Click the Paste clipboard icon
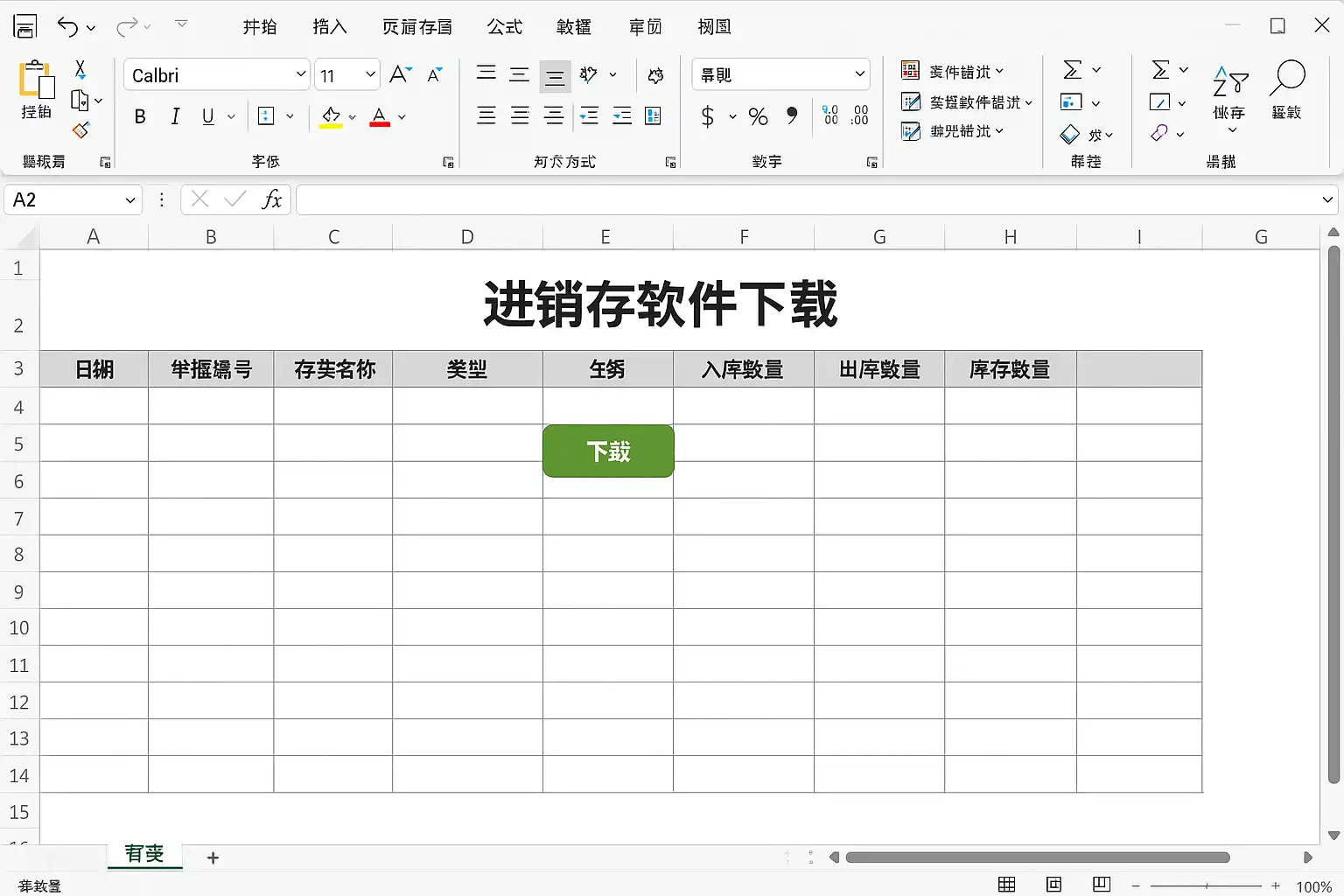1344x896 pixels. coord(36,80)
